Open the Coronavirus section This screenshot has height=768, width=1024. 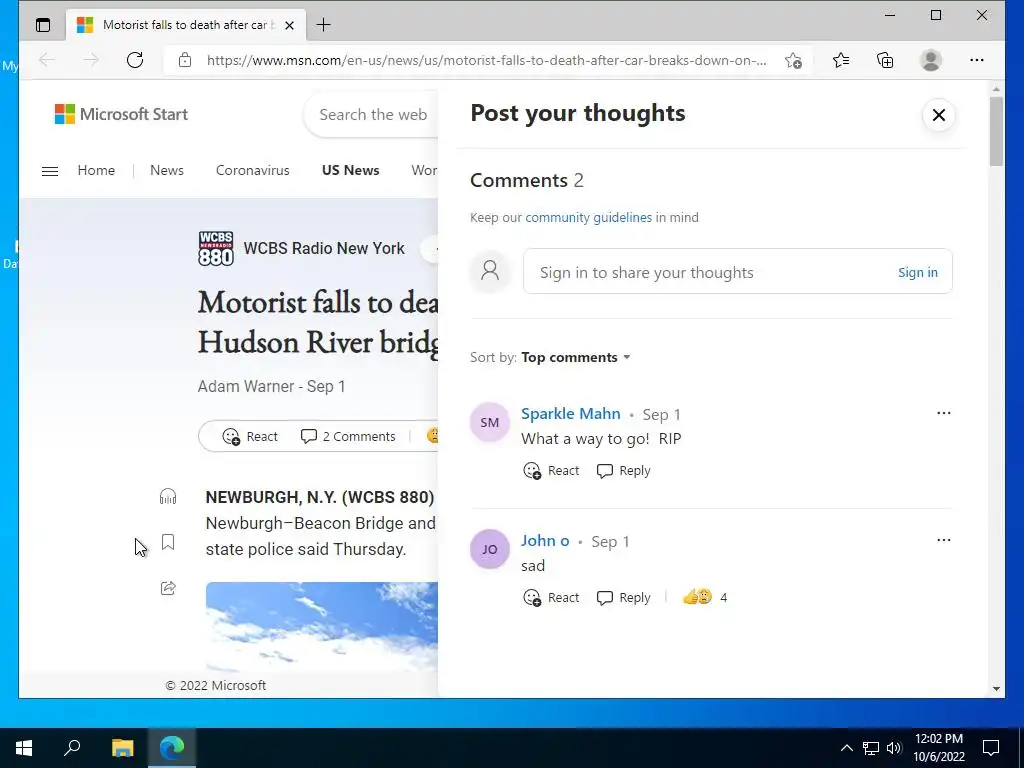[x=253, y=170]
